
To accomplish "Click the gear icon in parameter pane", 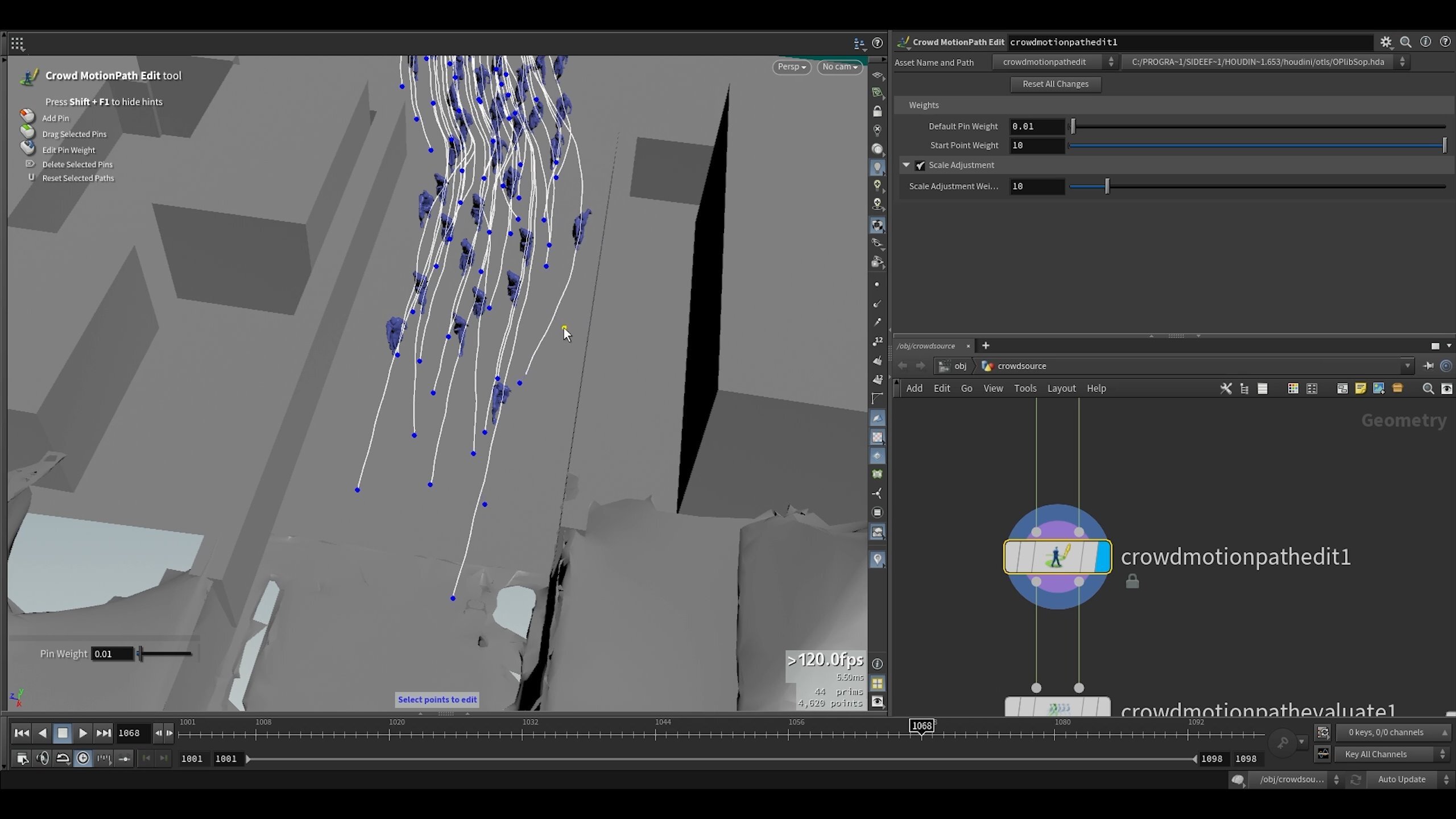I will 1385,42.
